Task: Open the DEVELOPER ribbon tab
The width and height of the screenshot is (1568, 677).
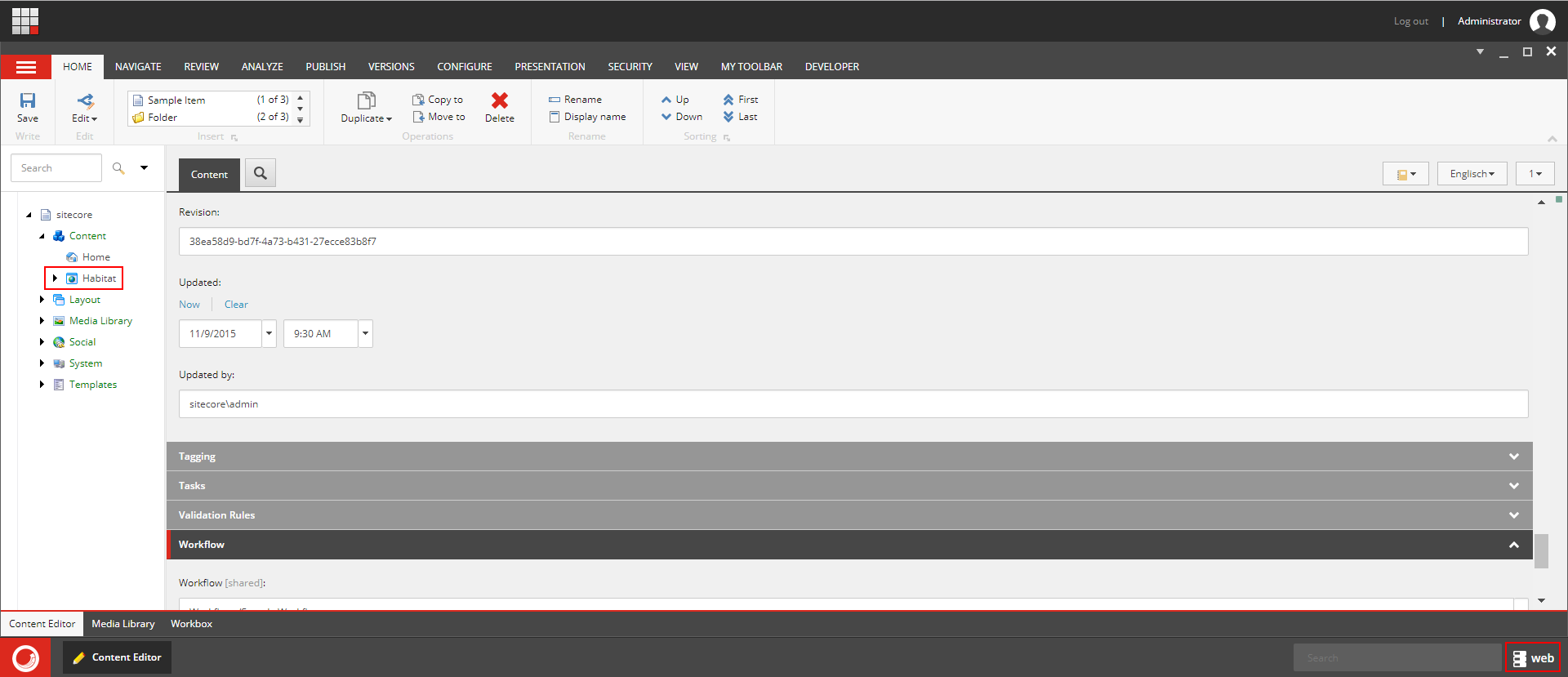Action: 832,67
